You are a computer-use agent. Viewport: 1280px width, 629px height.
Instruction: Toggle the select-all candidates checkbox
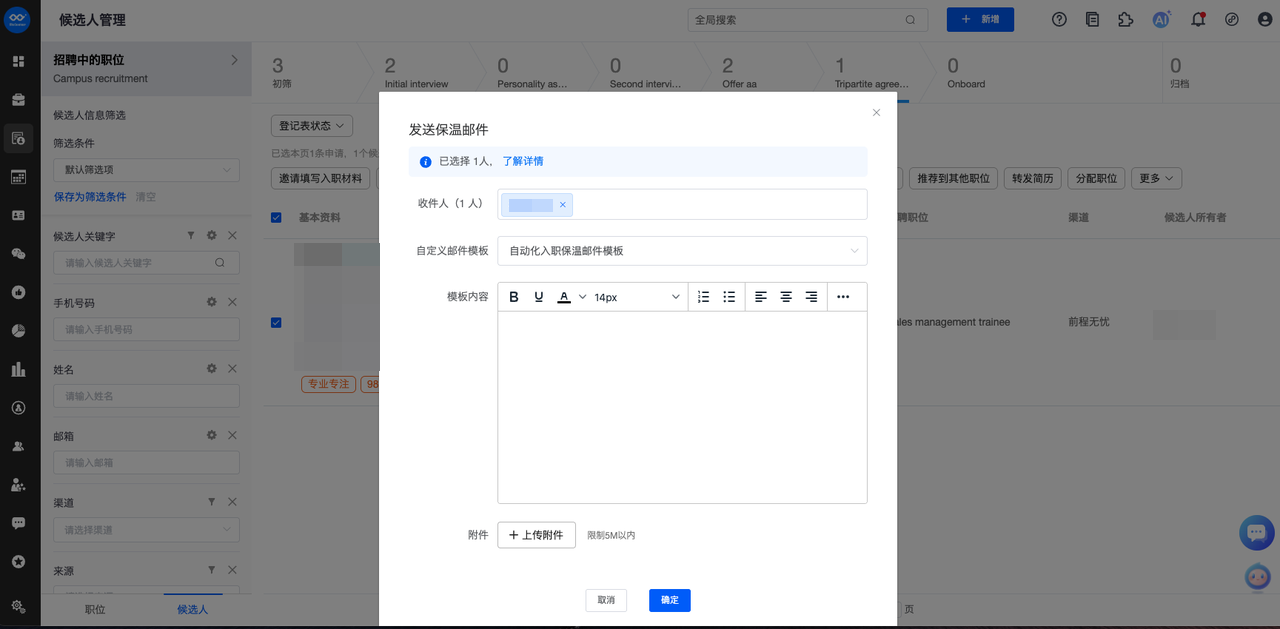[x=276, y=218]
